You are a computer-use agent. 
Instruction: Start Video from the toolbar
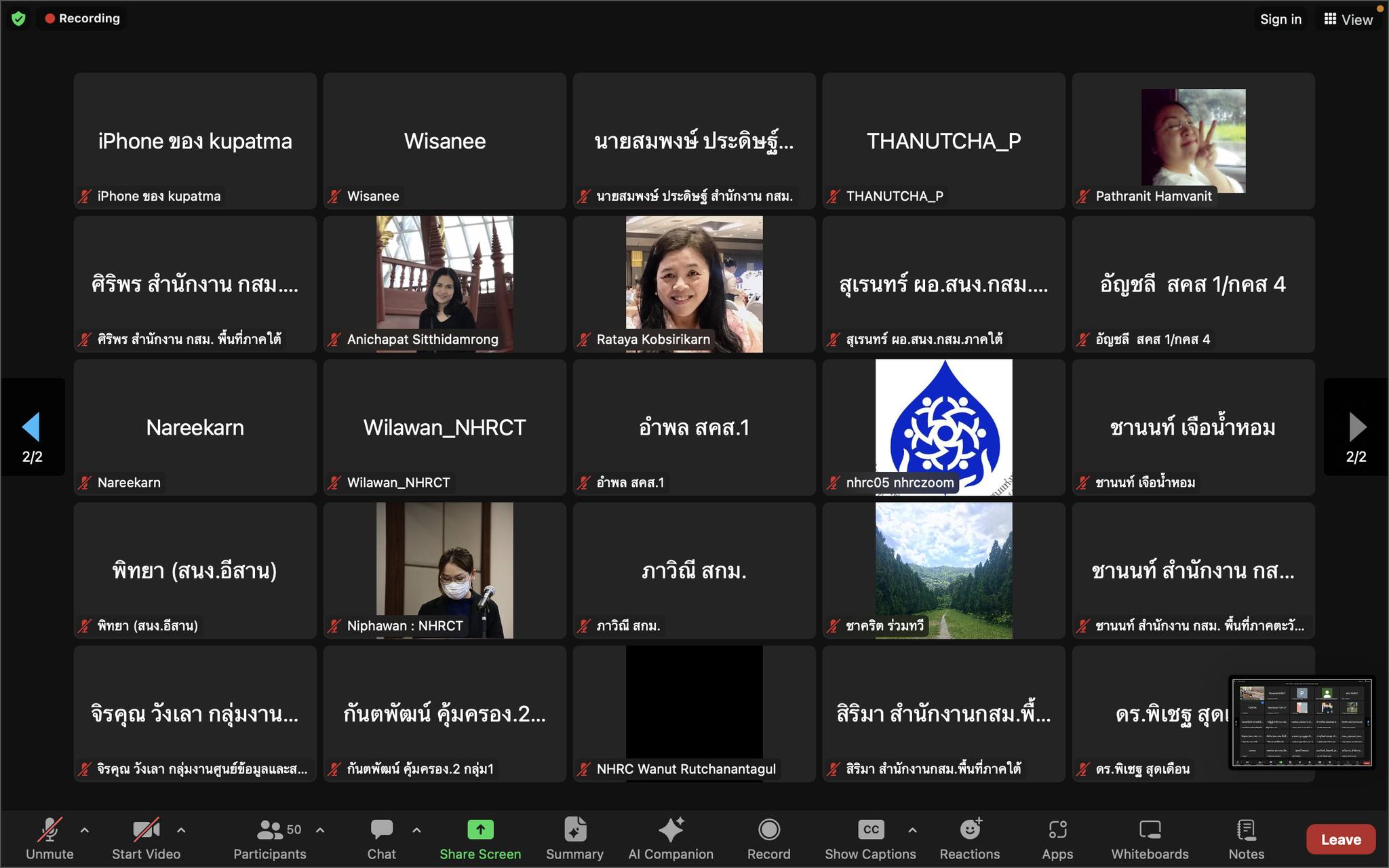tap(146, 838)
